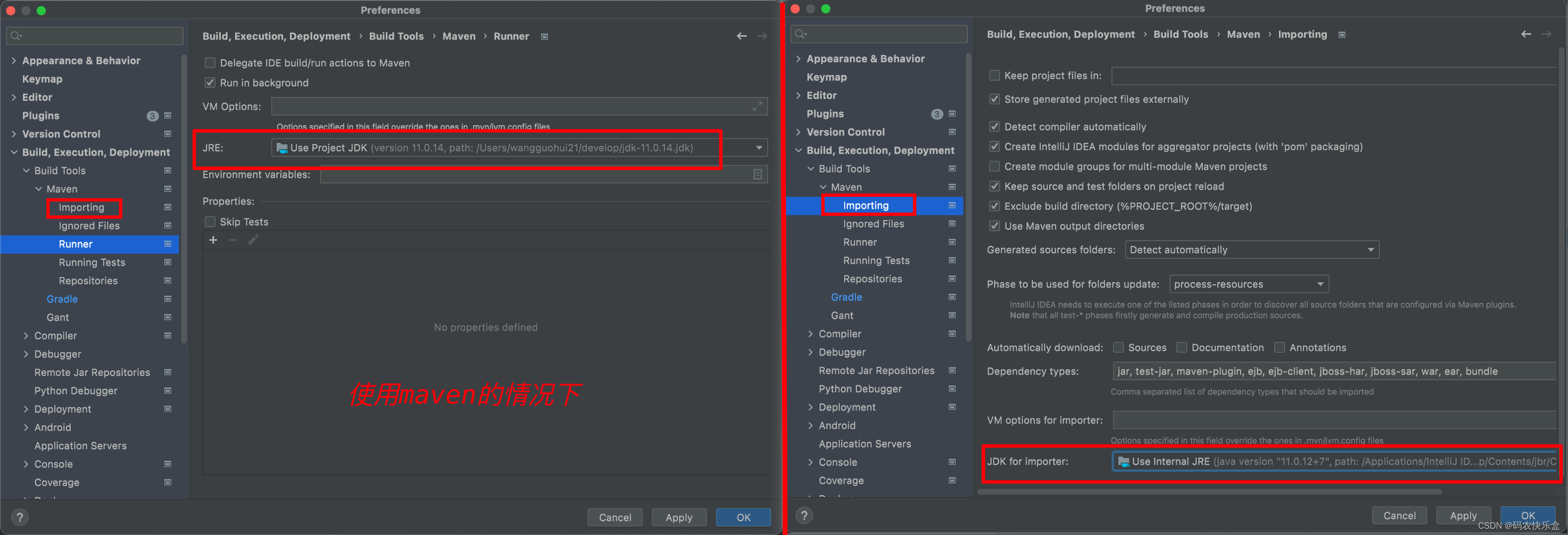Expand Appearance & Behavior in left window

(x=14, y=61)
